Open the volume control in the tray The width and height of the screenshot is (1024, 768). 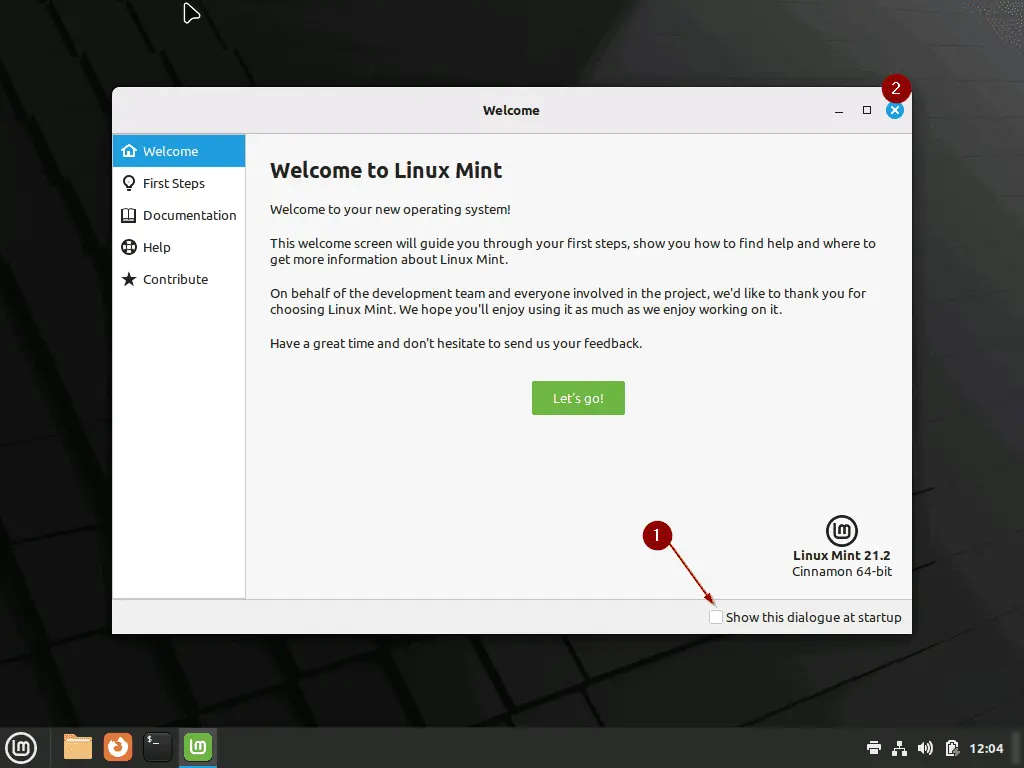coord(925,748)
